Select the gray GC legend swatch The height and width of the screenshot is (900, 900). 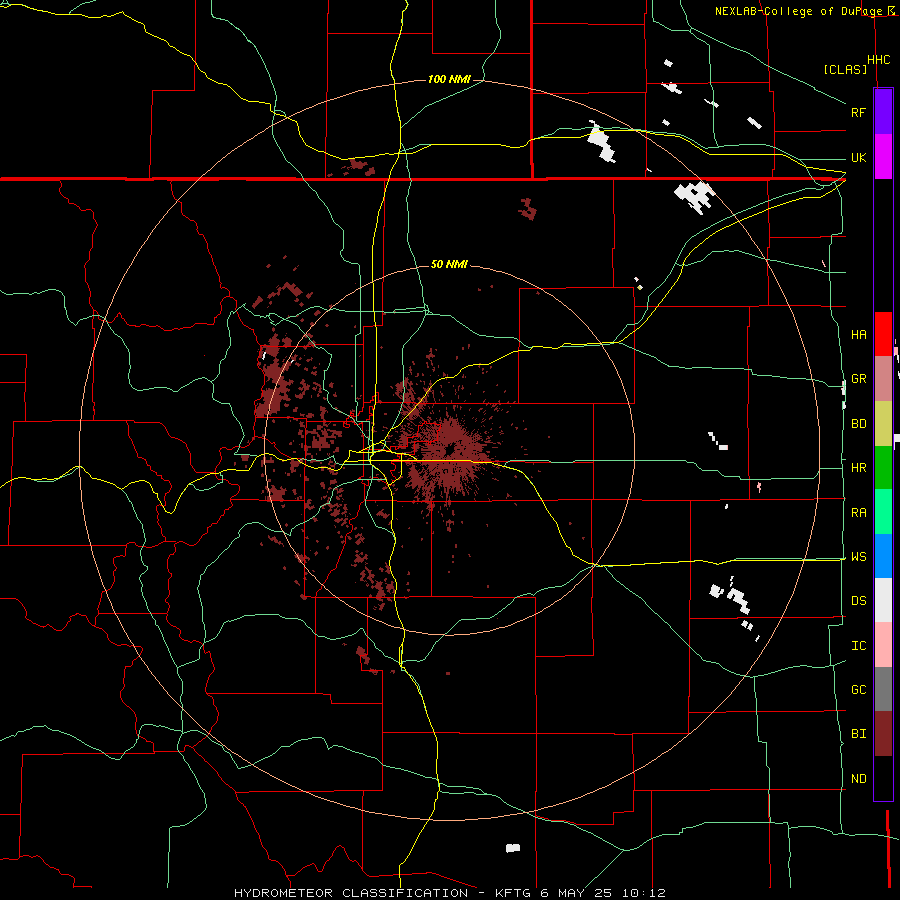[x=883, y=689]
